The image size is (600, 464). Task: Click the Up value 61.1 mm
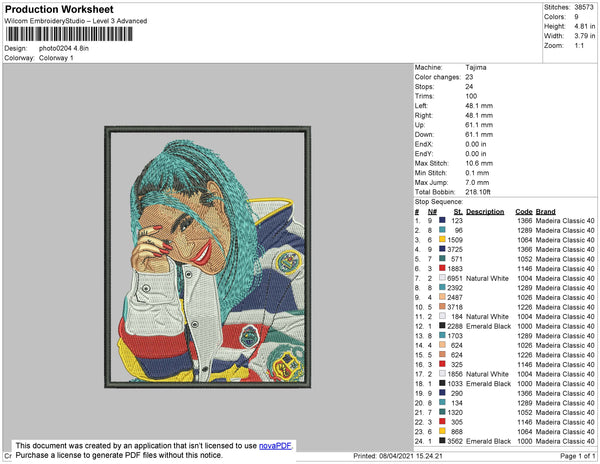[479, 125]
